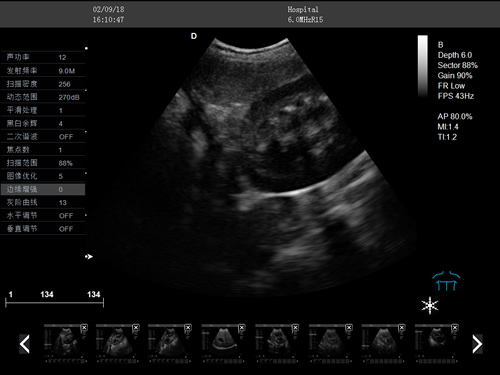Screen dimensions: 500x375
Task: Close the last thumbnail on the right
Action: click(x=455, y=328)
